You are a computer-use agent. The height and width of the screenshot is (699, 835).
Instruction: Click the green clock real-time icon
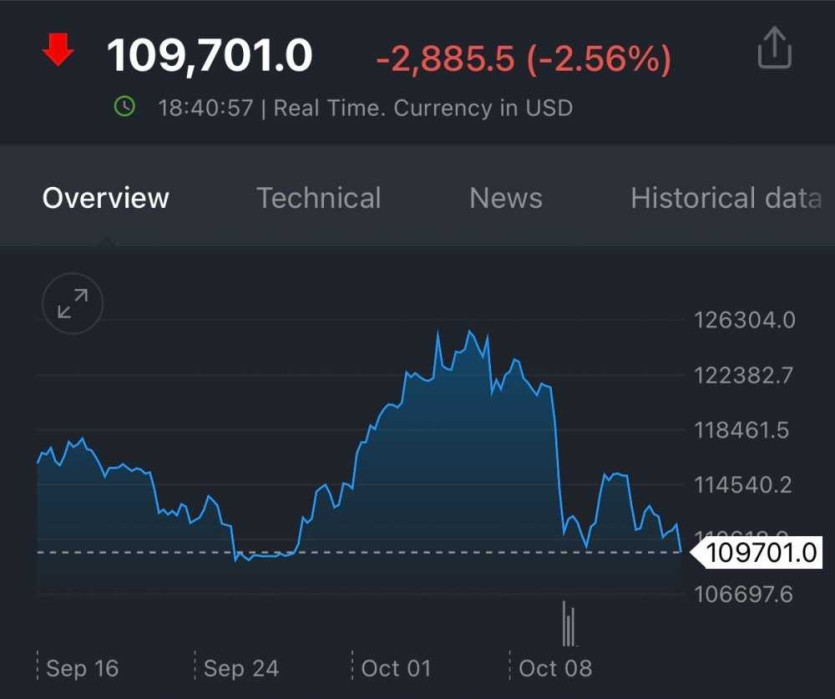(125, 106)
